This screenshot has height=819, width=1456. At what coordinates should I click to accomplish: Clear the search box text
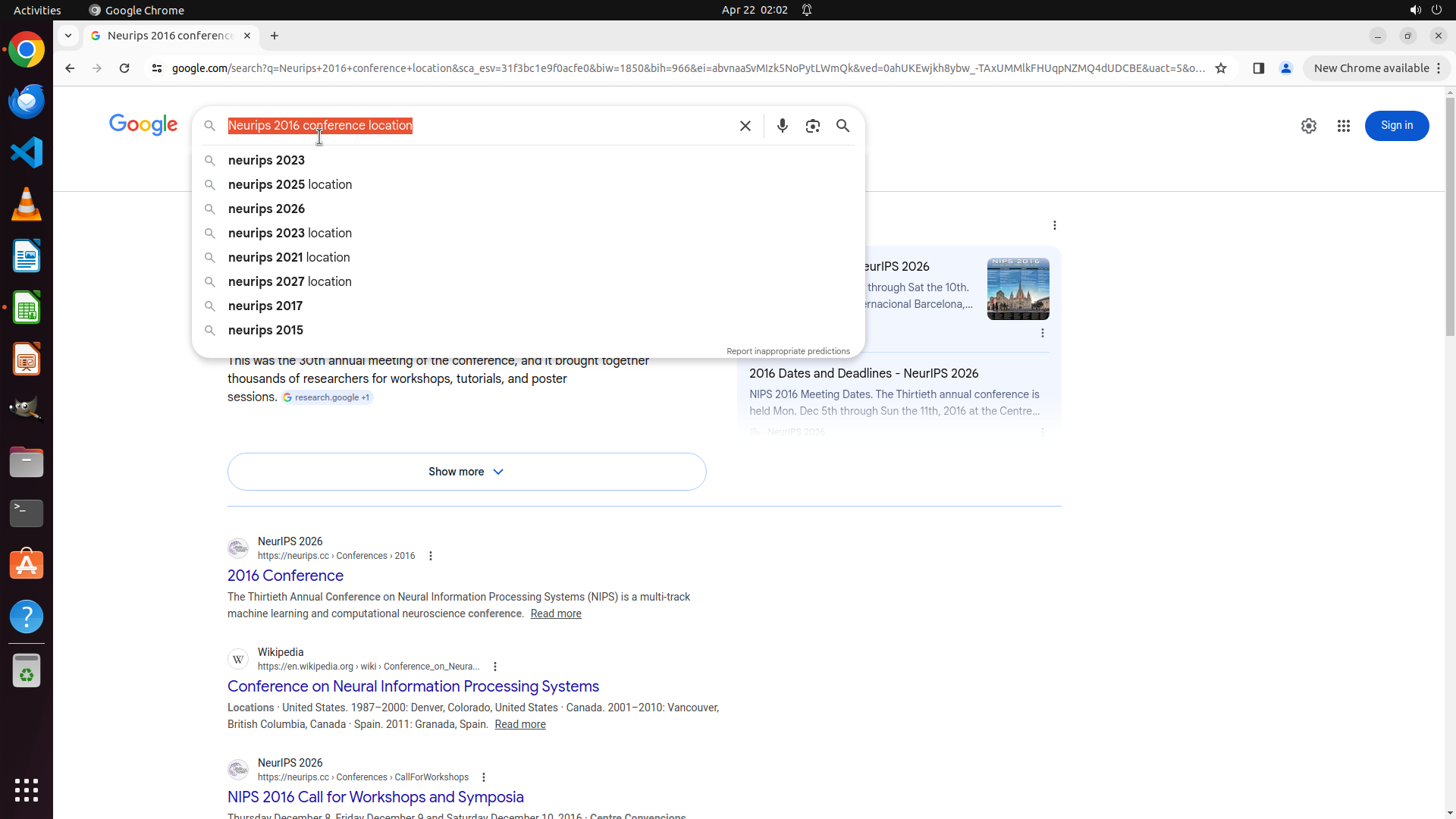745,126
